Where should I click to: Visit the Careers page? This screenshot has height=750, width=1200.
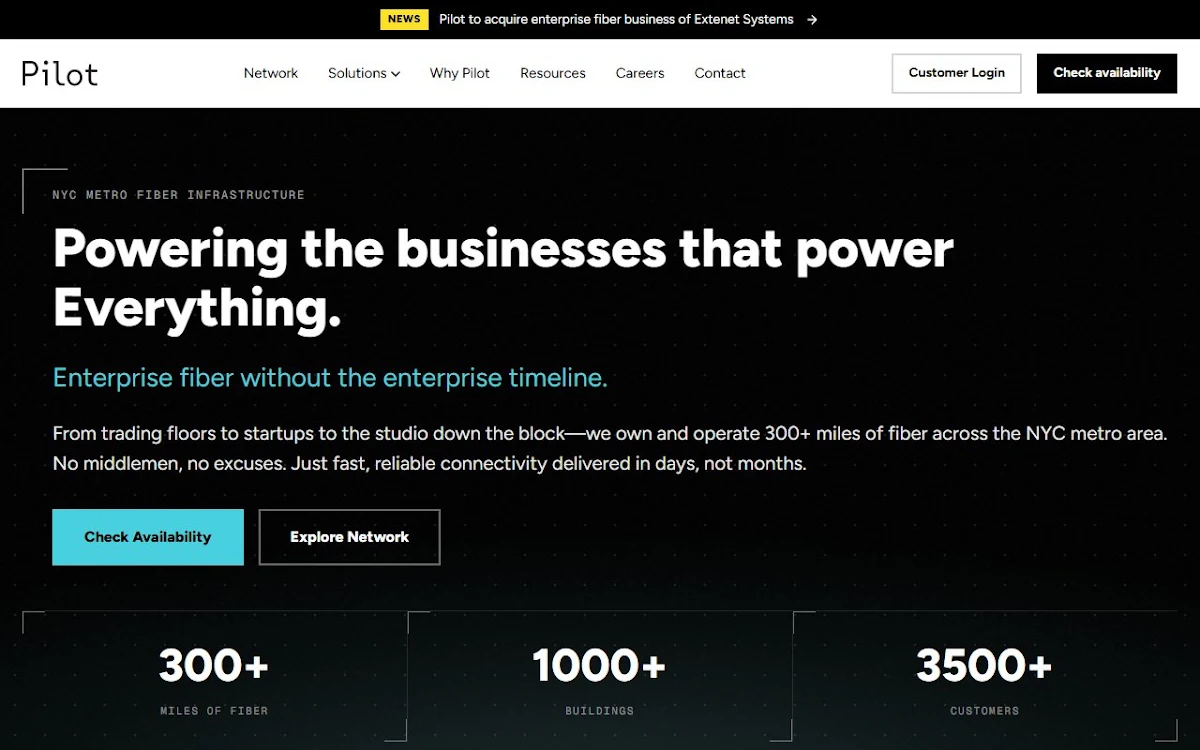click(640, 73)
